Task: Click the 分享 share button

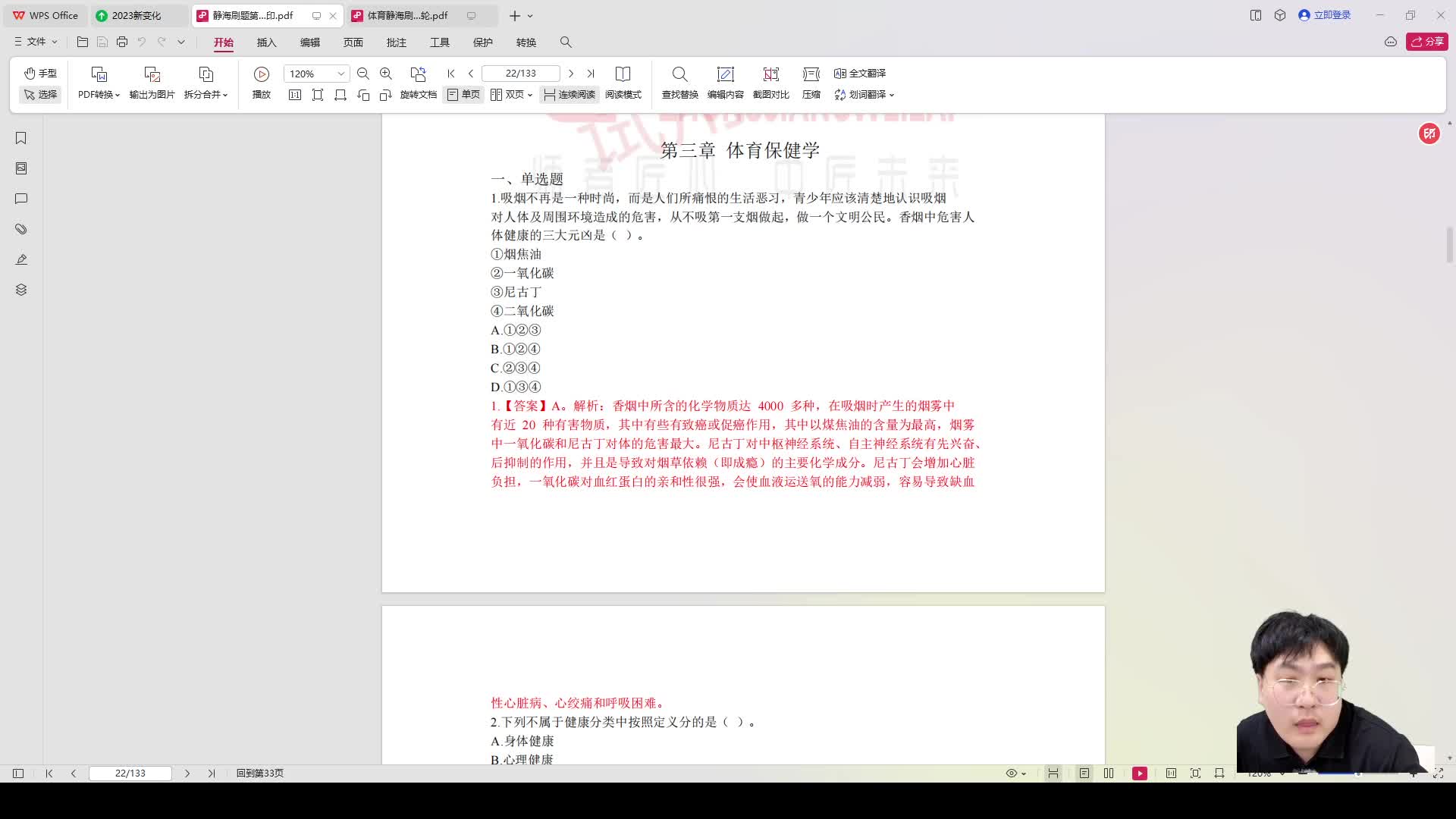Action: click(1427, 42)
